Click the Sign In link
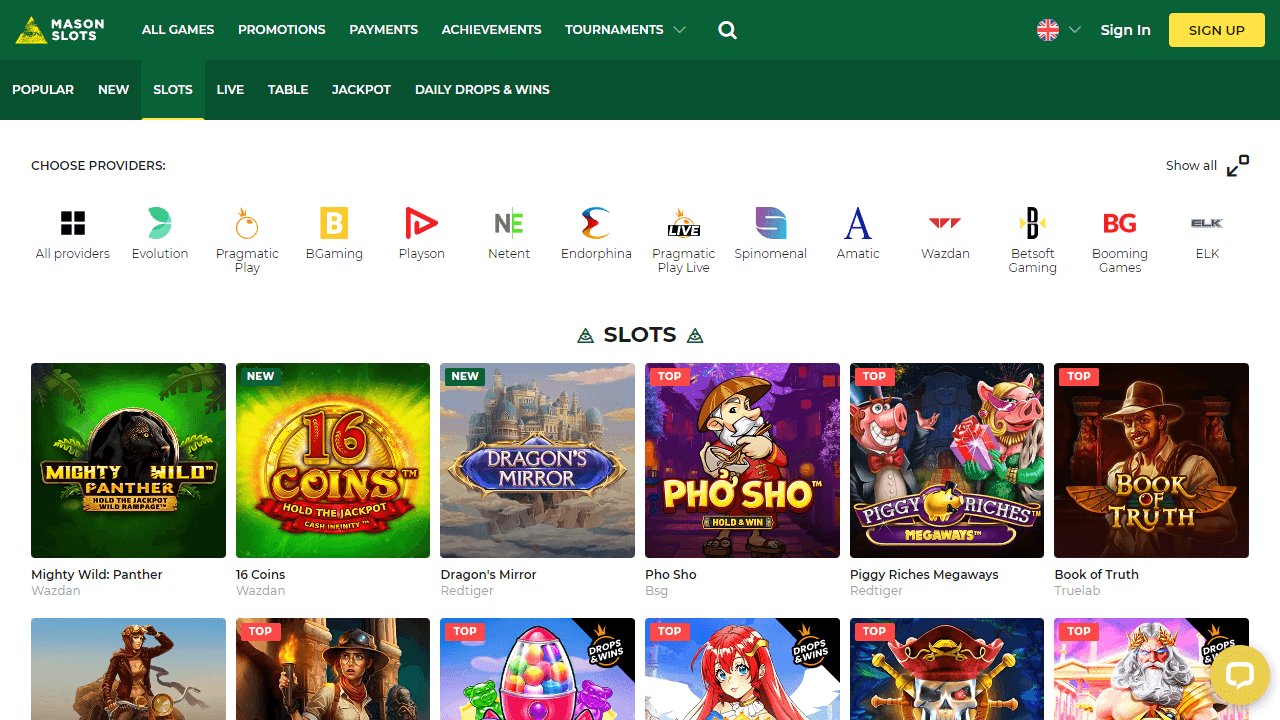This screenshot has width=1280, height=720. tap(1125, 30)
